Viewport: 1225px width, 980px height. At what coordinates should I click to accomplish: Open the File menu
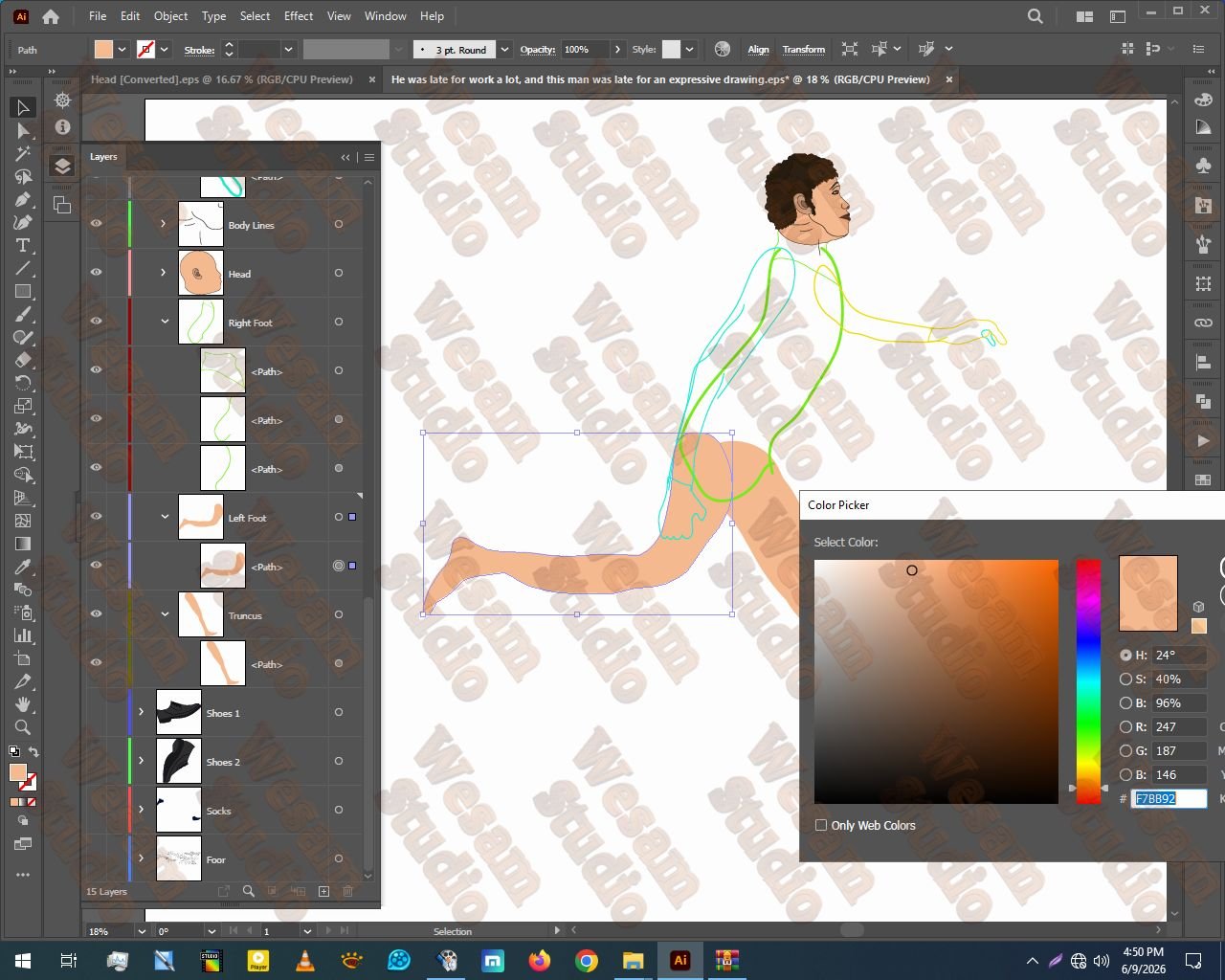[98, 16]
